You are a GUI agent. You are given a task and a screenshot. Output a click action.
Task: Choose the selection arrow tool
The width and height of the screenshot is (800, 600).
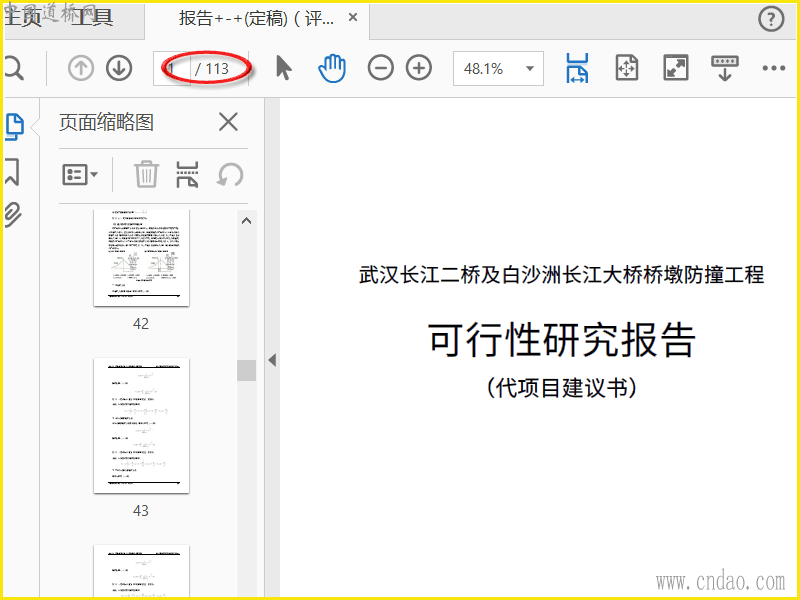283,68
